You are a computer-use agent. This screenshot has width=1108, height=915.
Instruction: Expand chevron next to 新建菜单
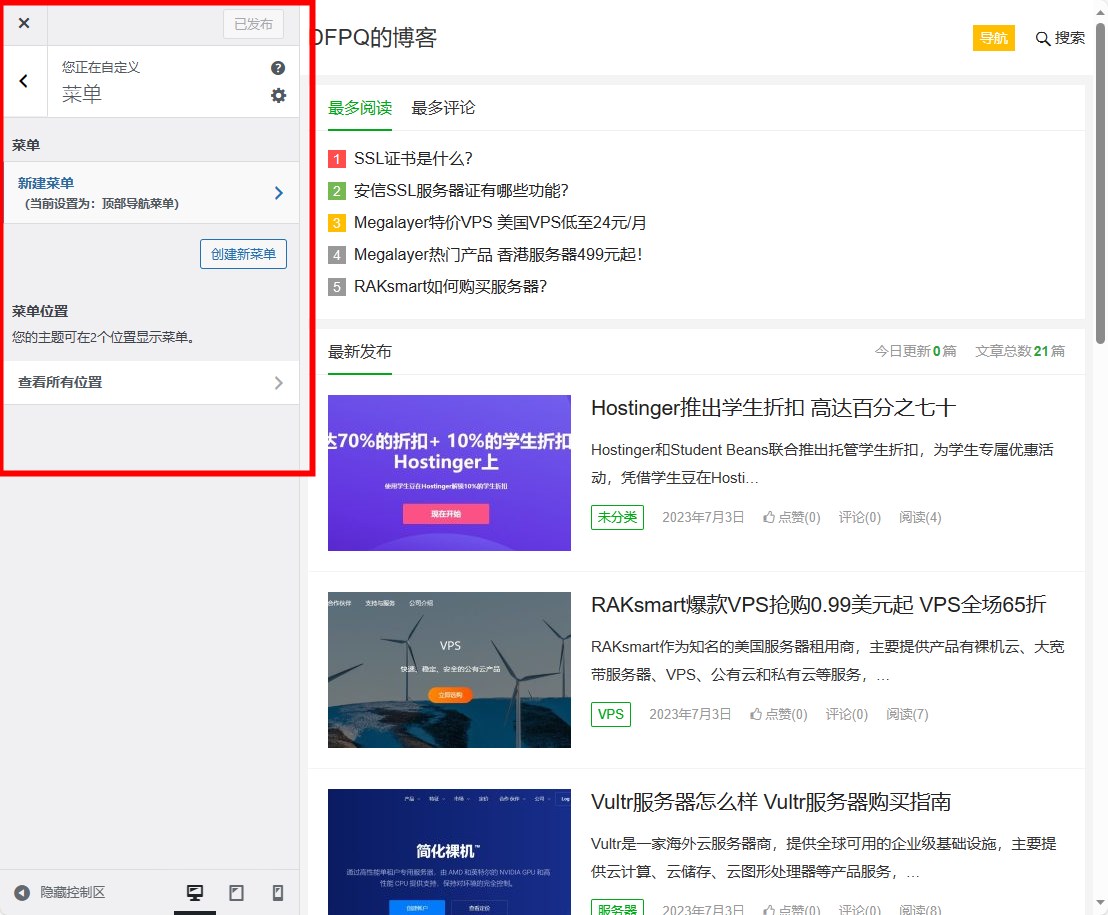pyautogui.click(x=278, y=193)
